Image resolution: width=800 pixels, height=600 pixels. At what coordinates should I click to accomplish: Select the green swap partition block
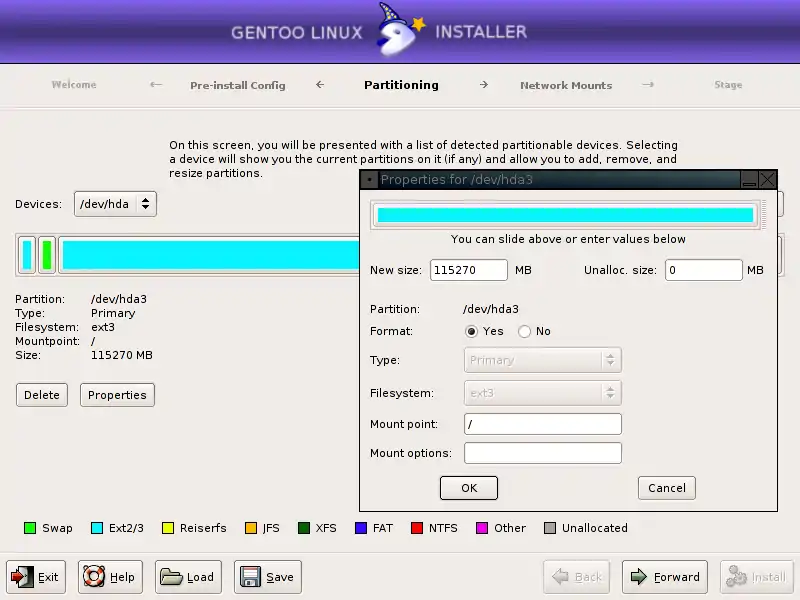(x=47, y=254)
